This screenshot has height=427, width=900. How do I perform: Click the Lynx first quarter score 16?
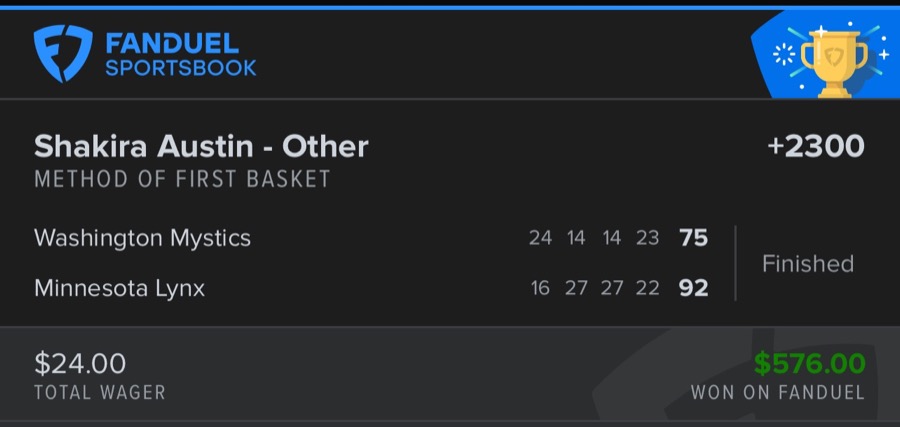click(x=540, y=288)
